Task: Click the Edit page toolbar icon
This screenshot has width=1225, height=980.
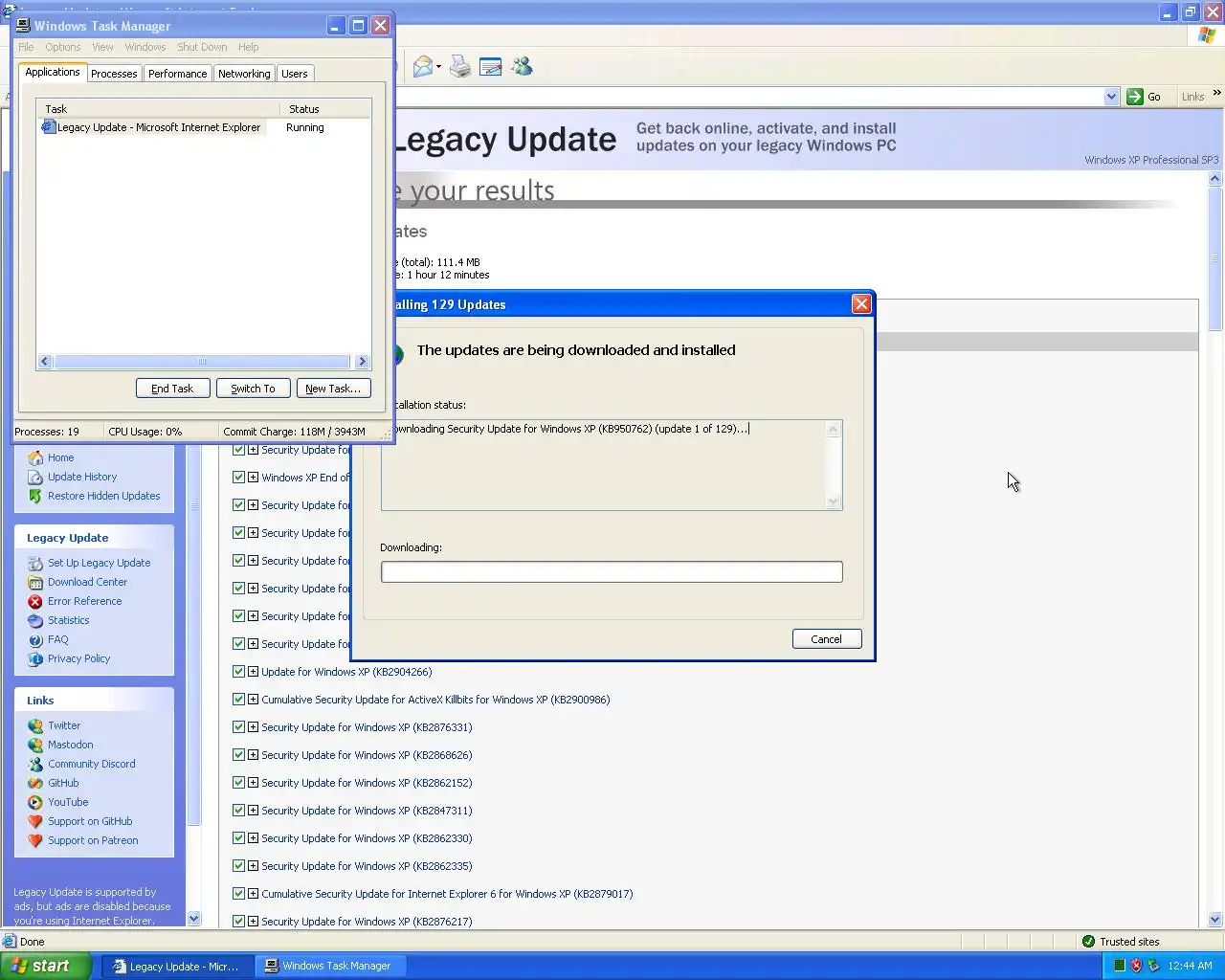Action: (x=491, y=67)
